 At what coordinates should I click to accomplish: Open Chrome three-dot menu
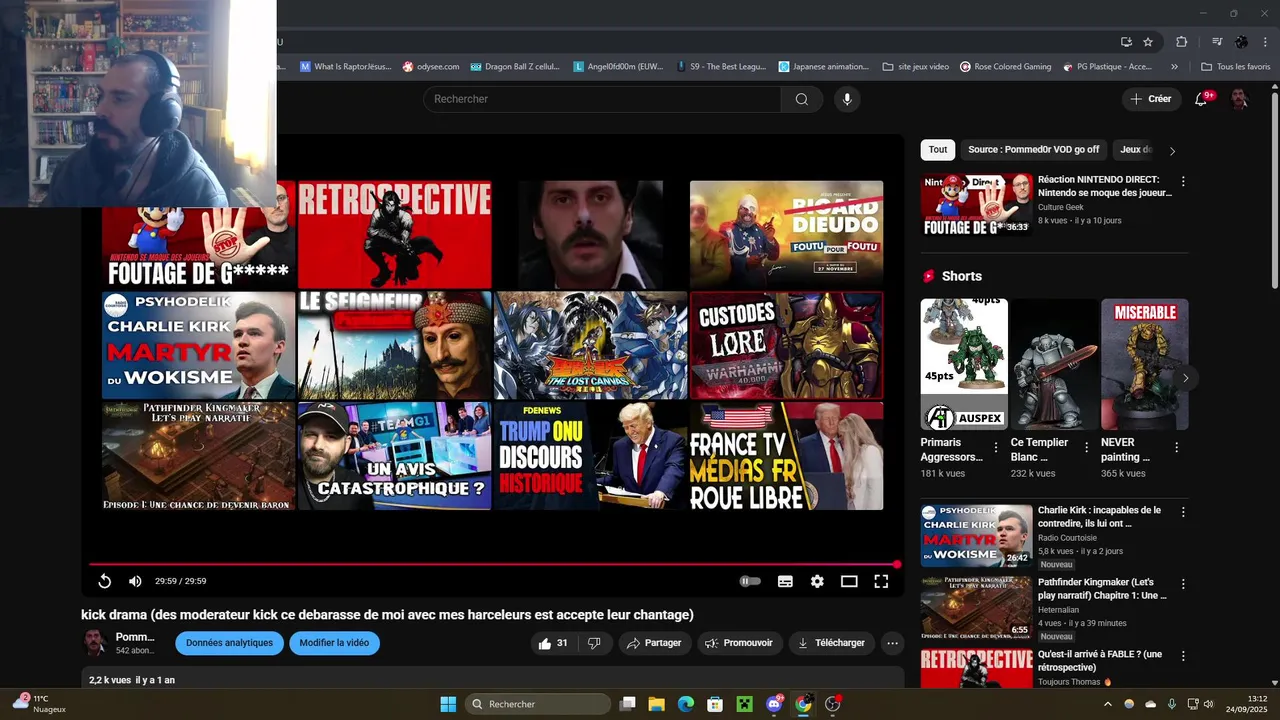pos(1266,42)
